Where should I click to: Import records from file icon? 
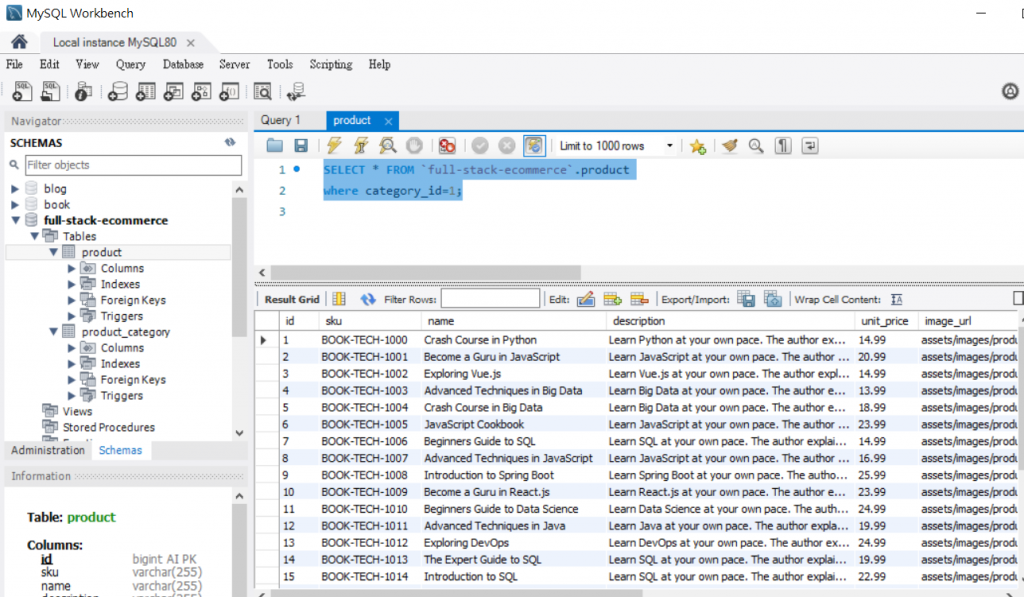pyautogui.click(x=773, y=299)
